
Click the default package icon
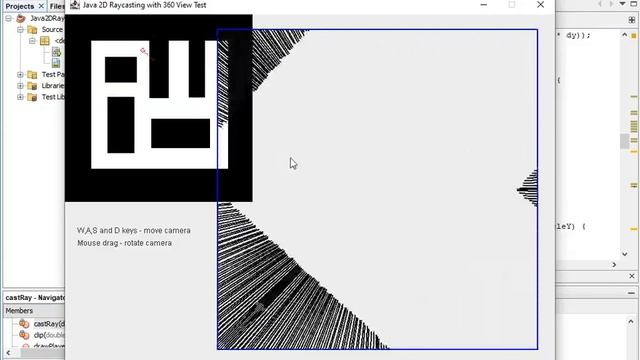click(x=44, y=41)
